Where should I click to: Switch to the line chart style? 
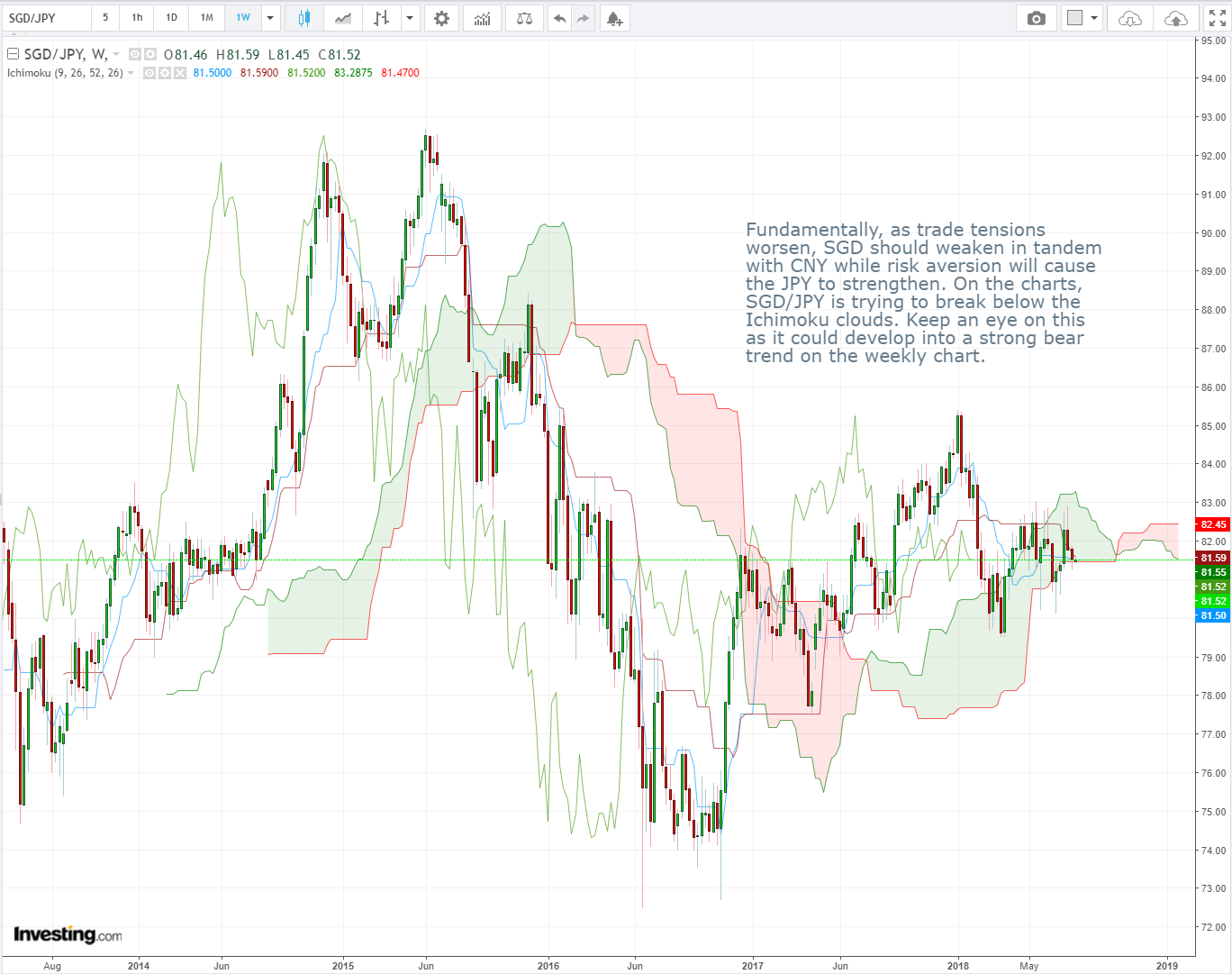[342, 18]
